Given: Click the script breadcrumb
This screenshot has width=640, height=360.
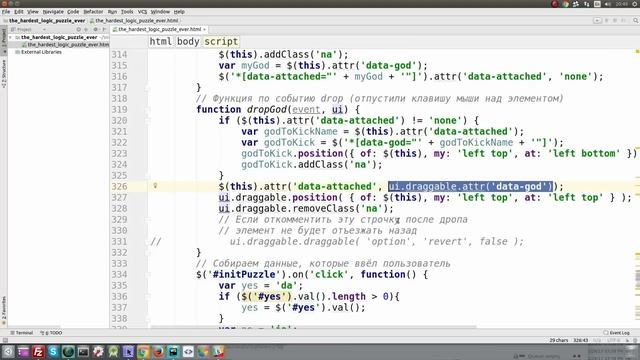Looking at the screenshot, I should 221,41.
